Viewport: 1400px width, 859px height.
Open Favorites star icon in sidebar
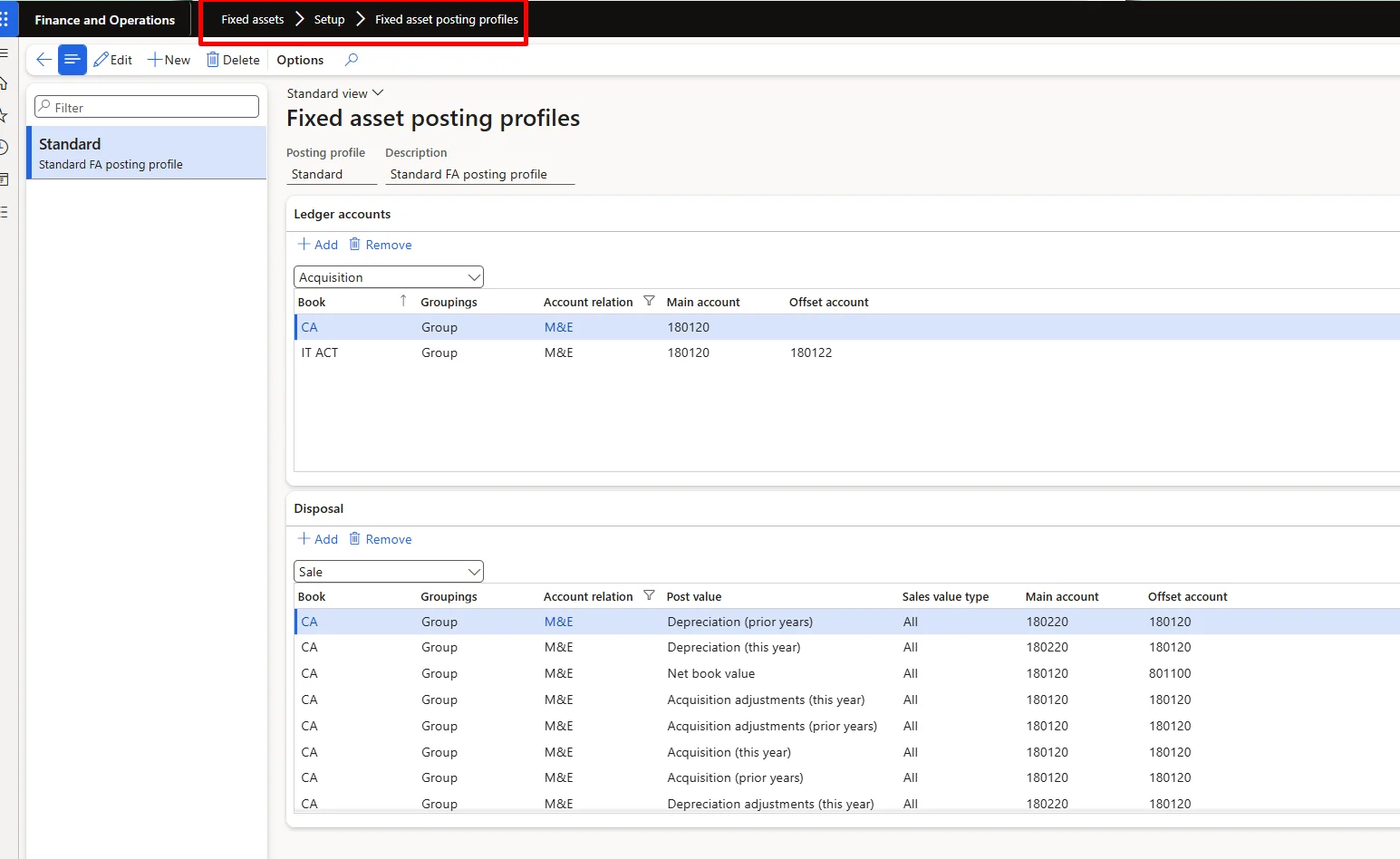(5, 115)
